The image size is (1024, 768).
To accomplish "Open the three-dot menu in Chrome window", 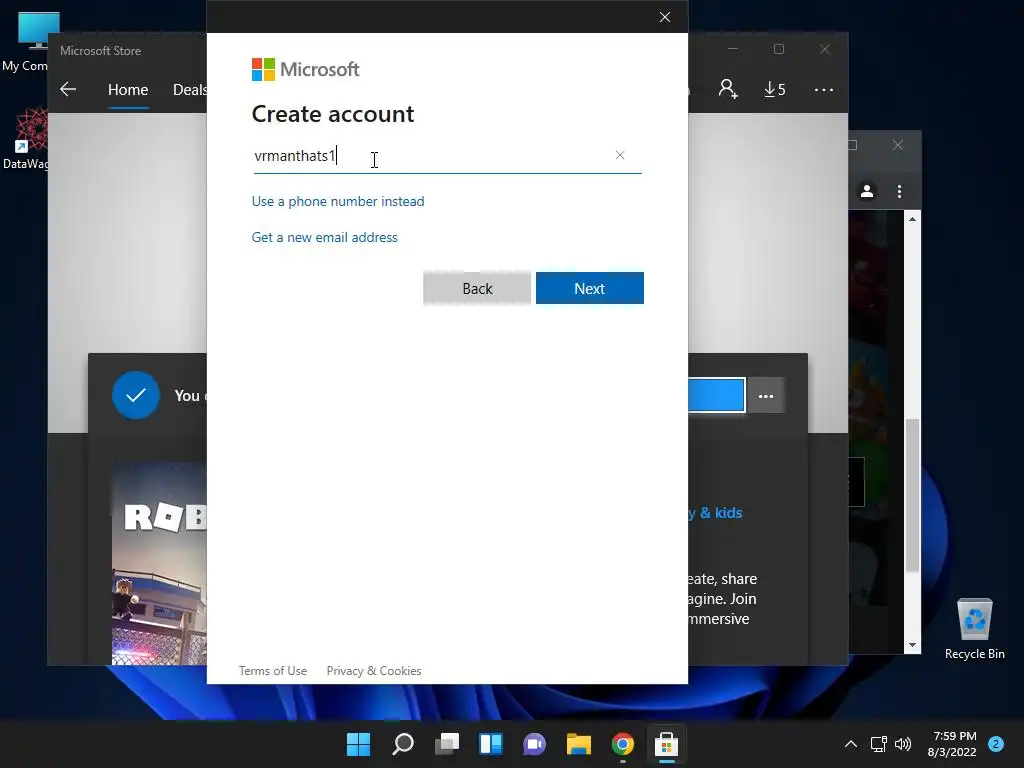I will 899,191.
